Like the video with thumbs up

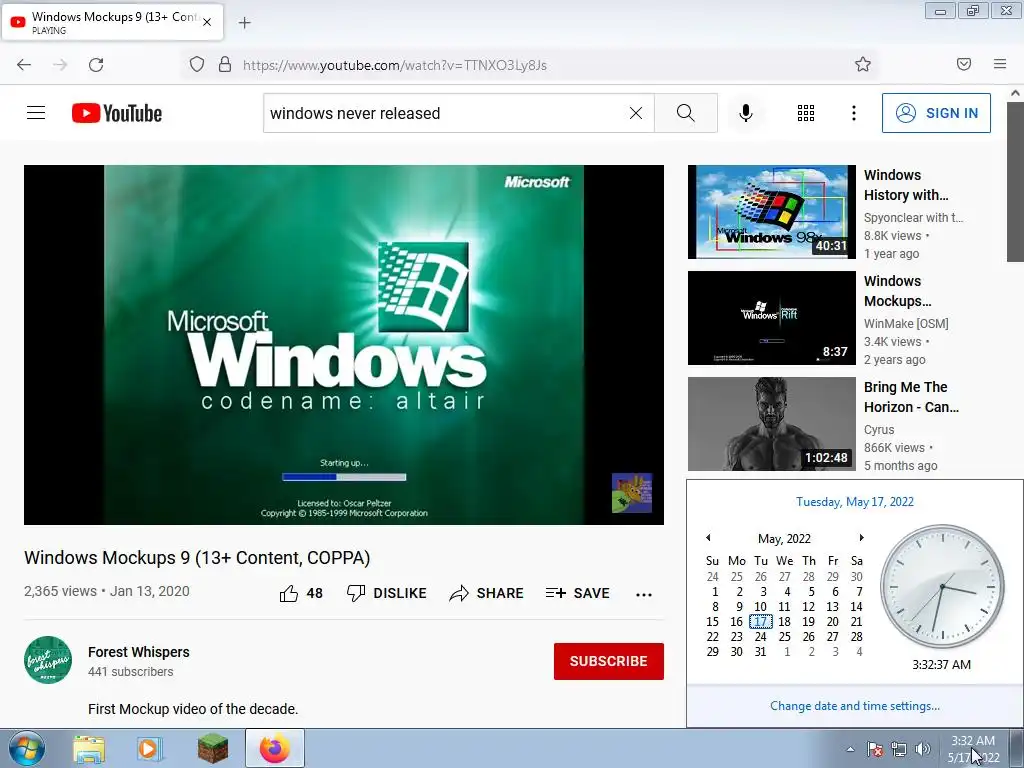click(301, 593)
